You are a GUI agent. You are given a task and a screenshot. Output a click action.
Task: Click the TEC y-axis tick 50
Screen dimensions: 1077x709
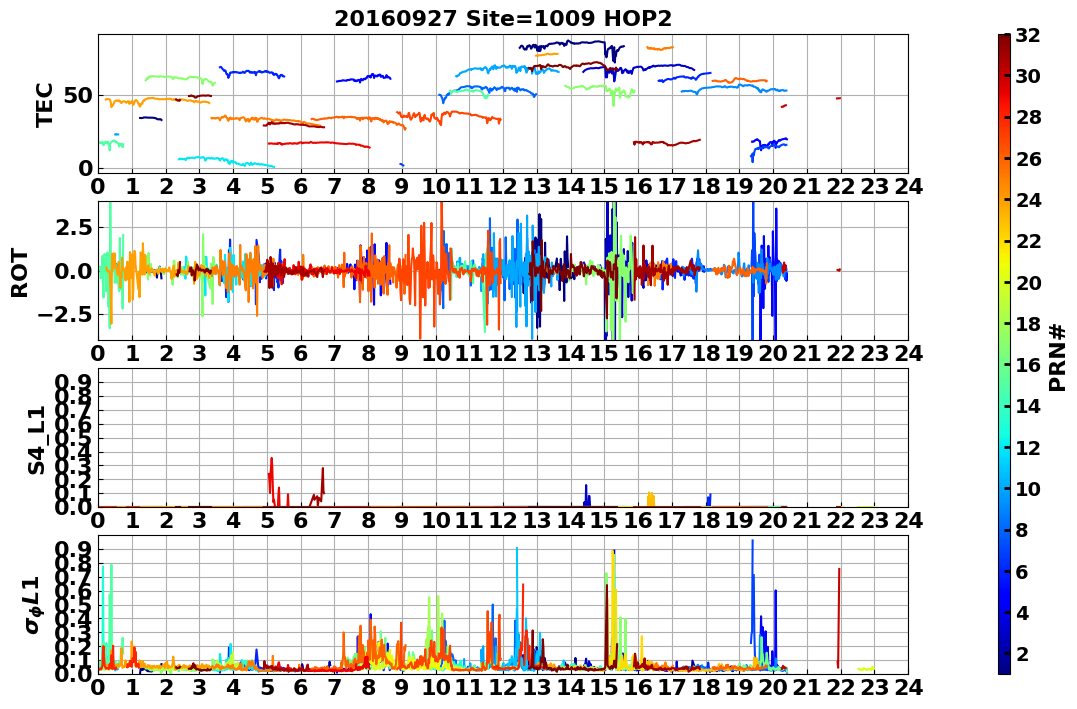click(x=78, y=95)
